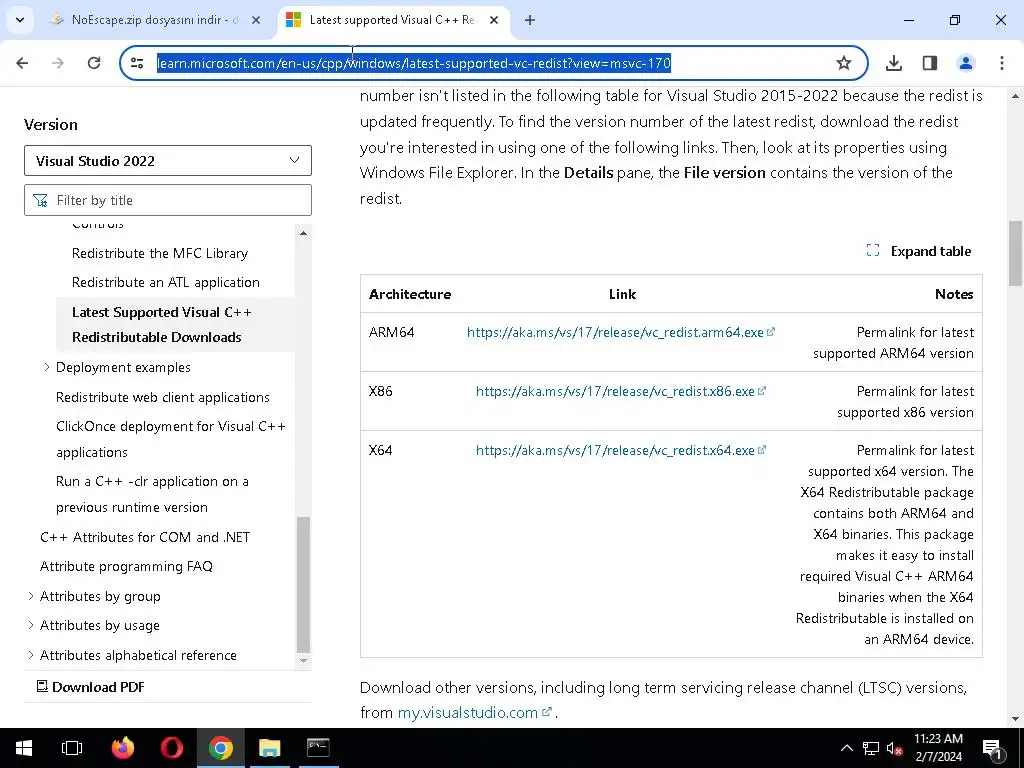Viewport: 1024px width, 768px height.
Task: Open Chrome three-dot menu
Action: pyautogui.click(x=1002, y=63)
